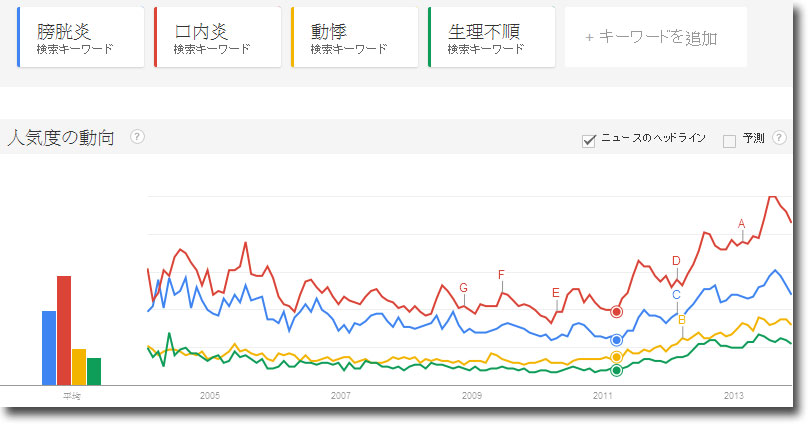This screenshot has height=424, width=810.
Task: Click red average bar in bar chart
Action: click(64, 331)
